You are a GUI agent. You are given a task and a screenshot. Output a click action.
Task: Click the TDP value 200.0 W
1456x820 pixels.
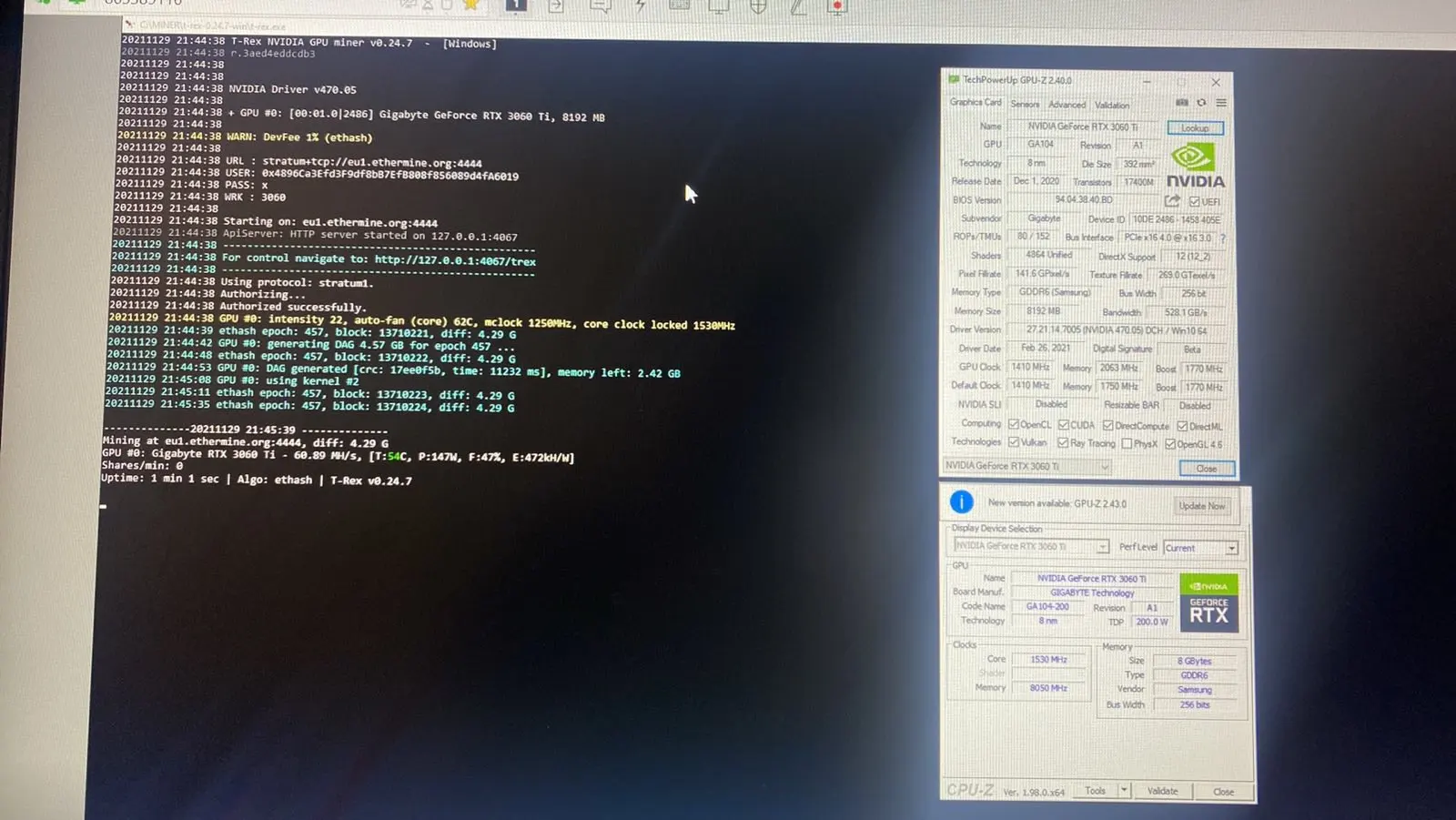click(1152, 622)
